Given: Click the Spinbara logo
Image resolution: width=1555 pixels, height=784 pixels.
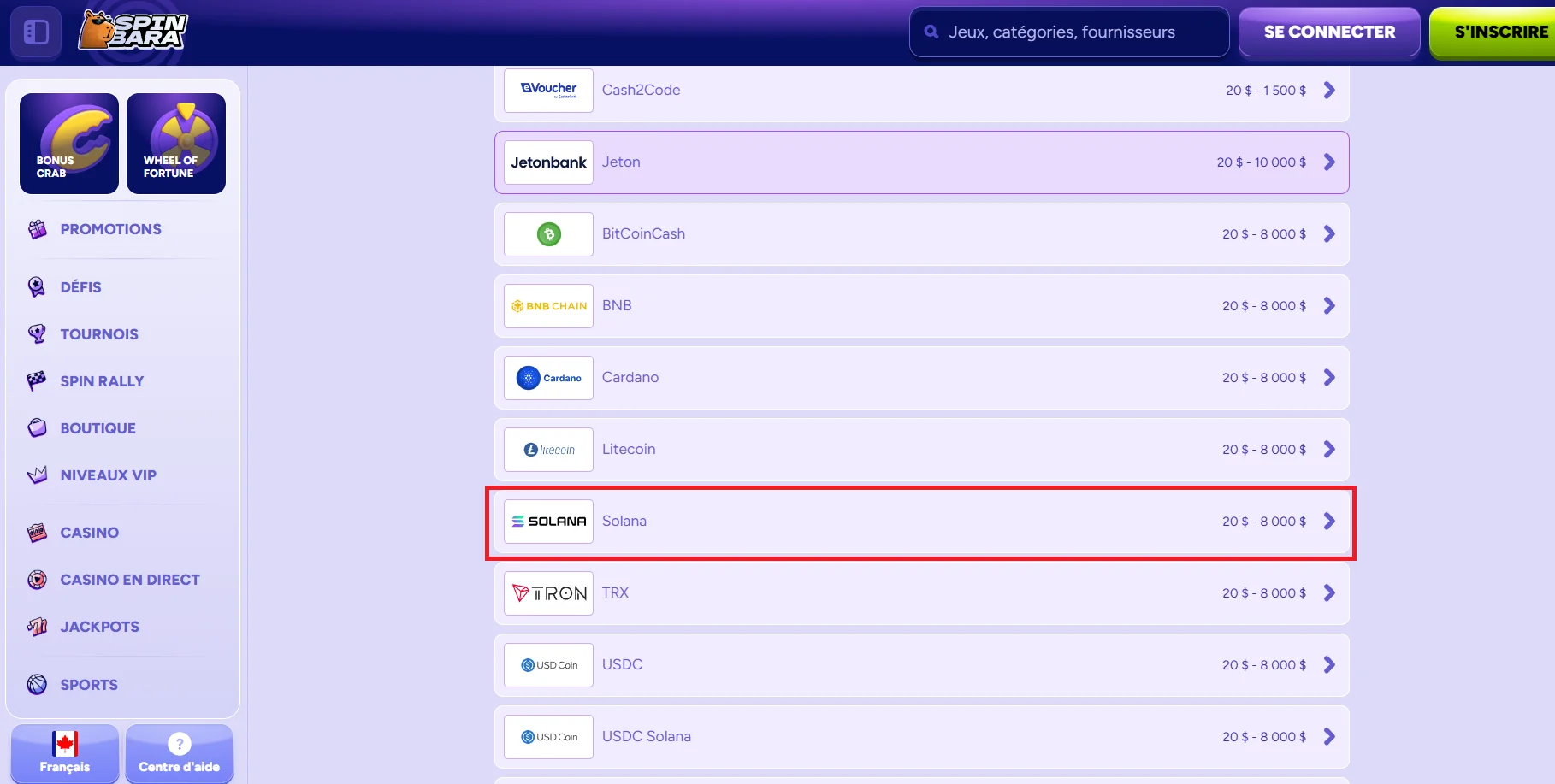Looking at the screenshot, I should tap(133, 32).
